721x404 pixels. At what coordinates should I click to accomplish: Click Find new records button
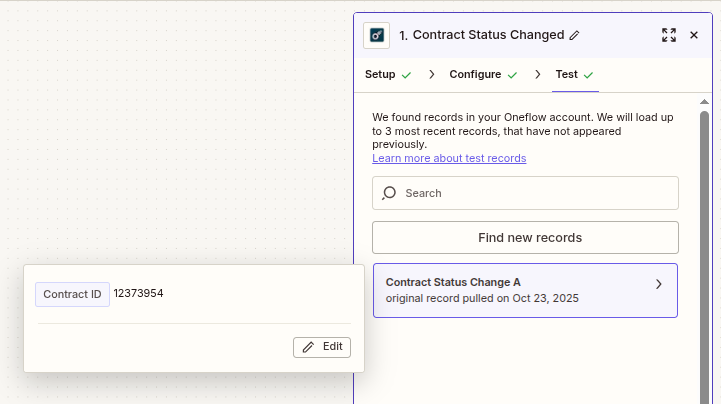(525, 238)
